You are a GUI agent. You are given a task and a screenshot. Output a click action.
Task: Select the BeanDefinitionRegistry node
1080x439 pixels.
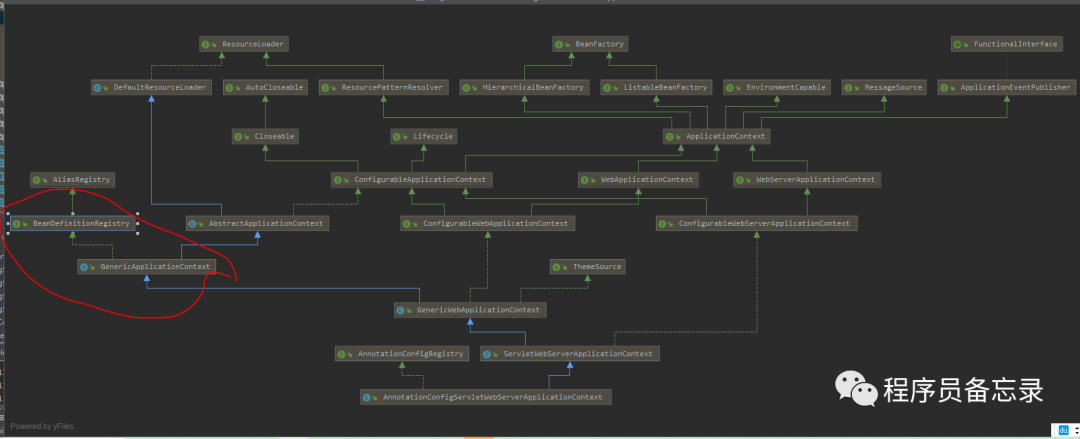tap(72, 223)
